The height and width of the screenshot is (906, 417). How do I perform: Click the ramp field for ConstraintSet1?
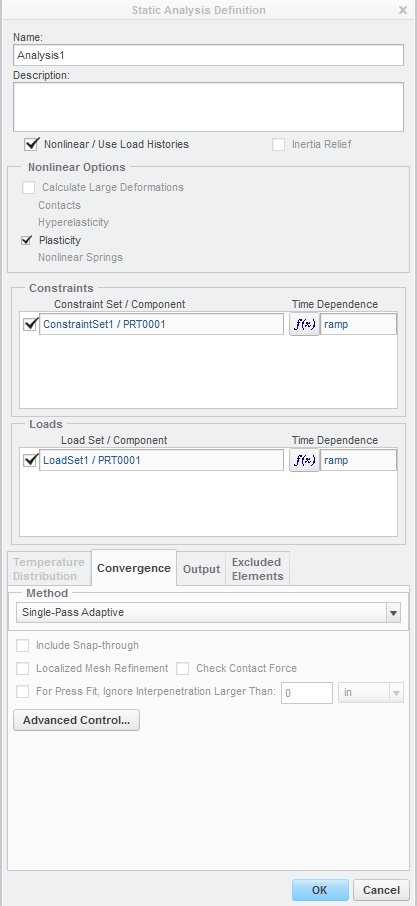click(x=358, y=324)
